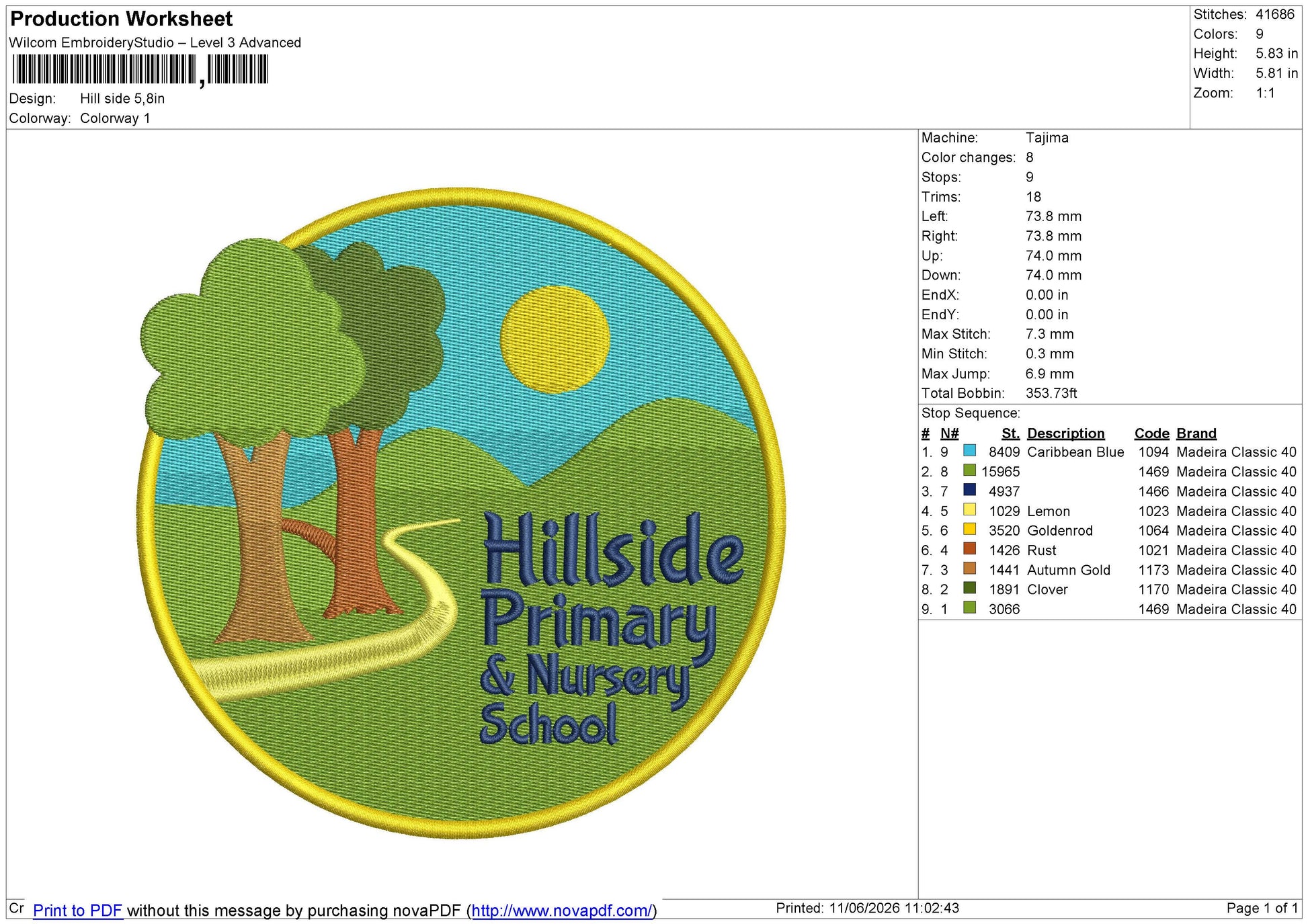
Task: Select the design name "Hill side 5,8in"
Action: pos(122,99)
